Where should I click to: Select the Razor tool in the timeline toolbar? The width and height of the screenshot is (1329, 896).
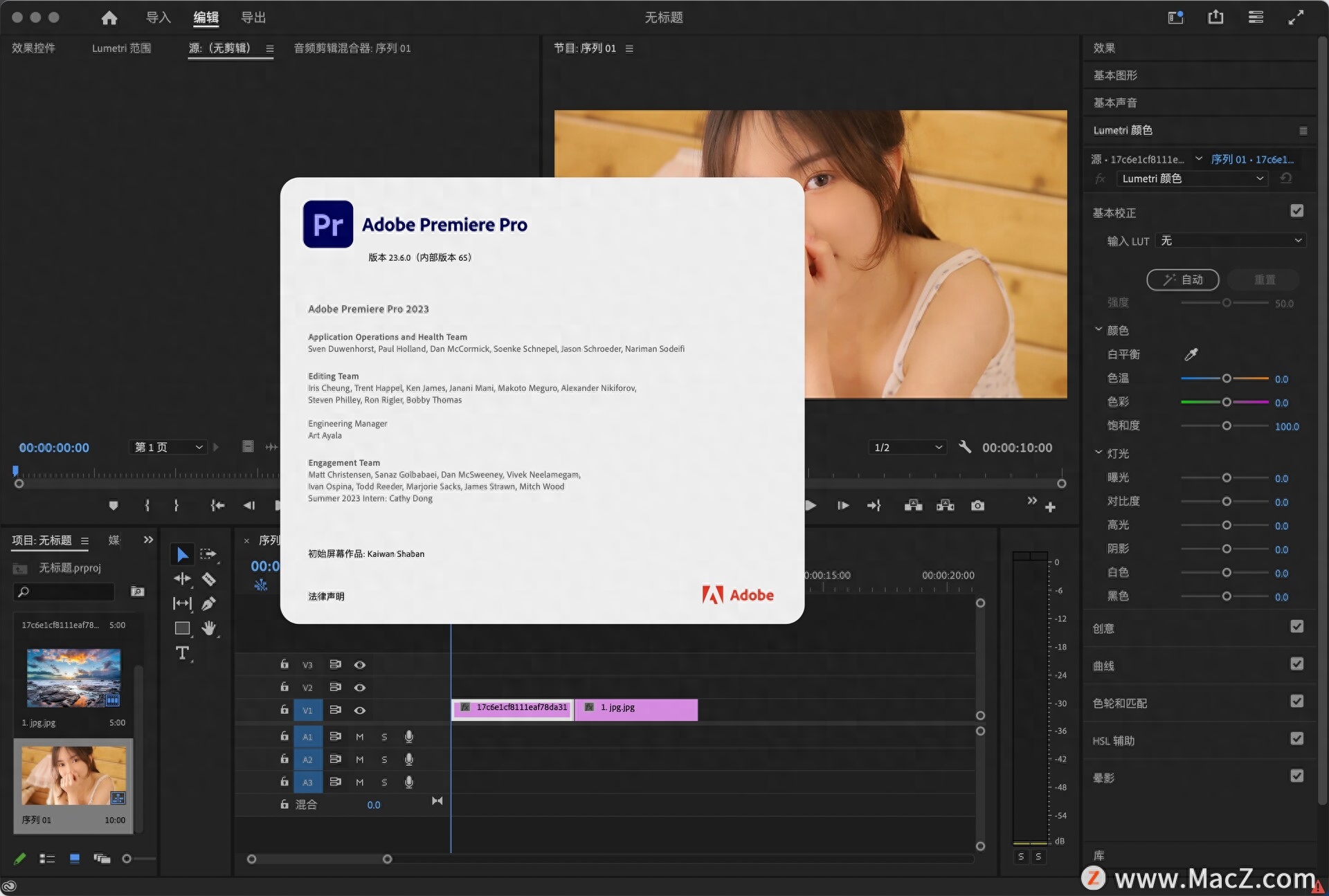[x=209, y=579]
